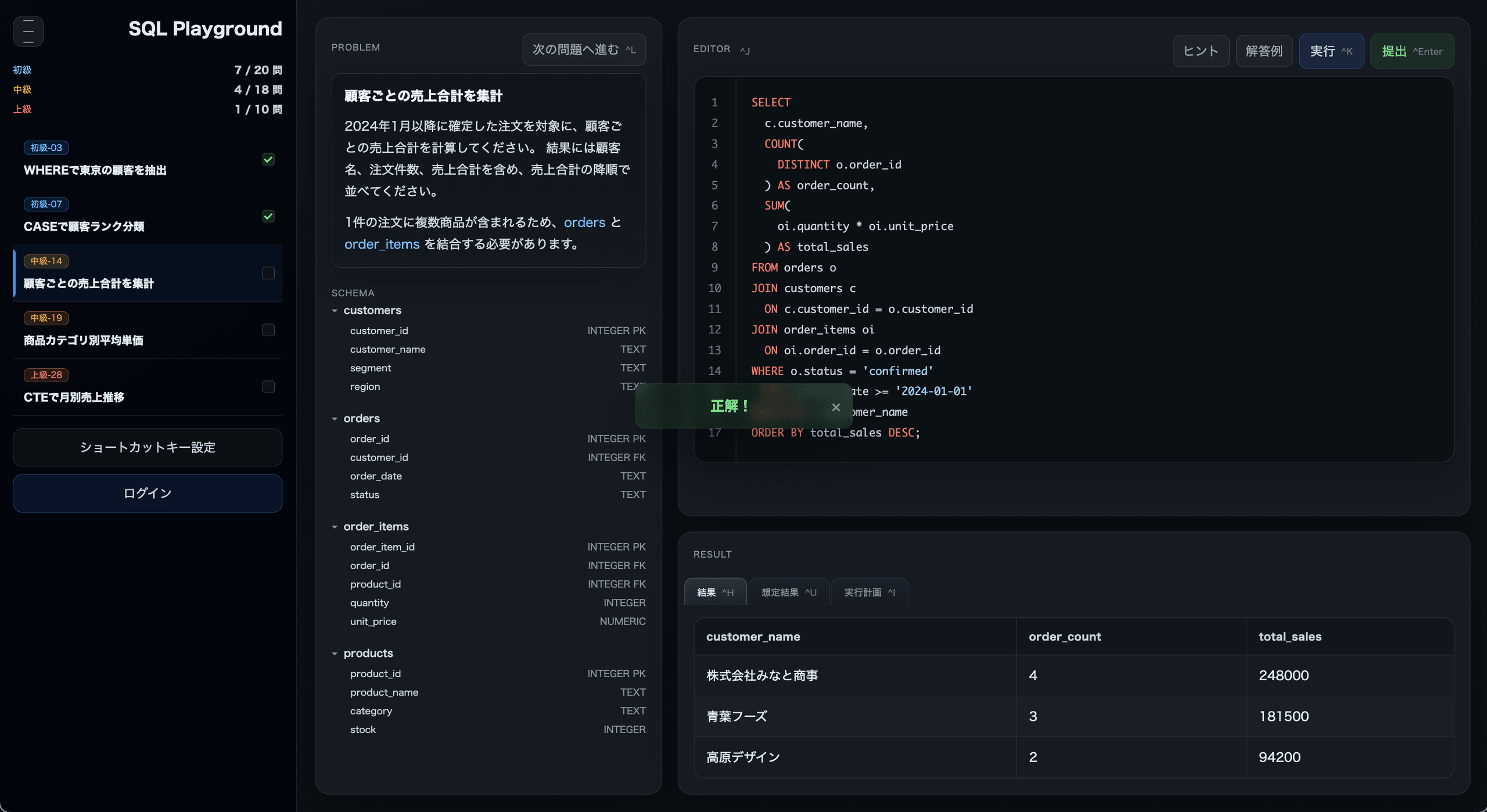Viewport: 1487px width, 812px height.
Task: Run the query with 実行
Action: pos(1331,51)
